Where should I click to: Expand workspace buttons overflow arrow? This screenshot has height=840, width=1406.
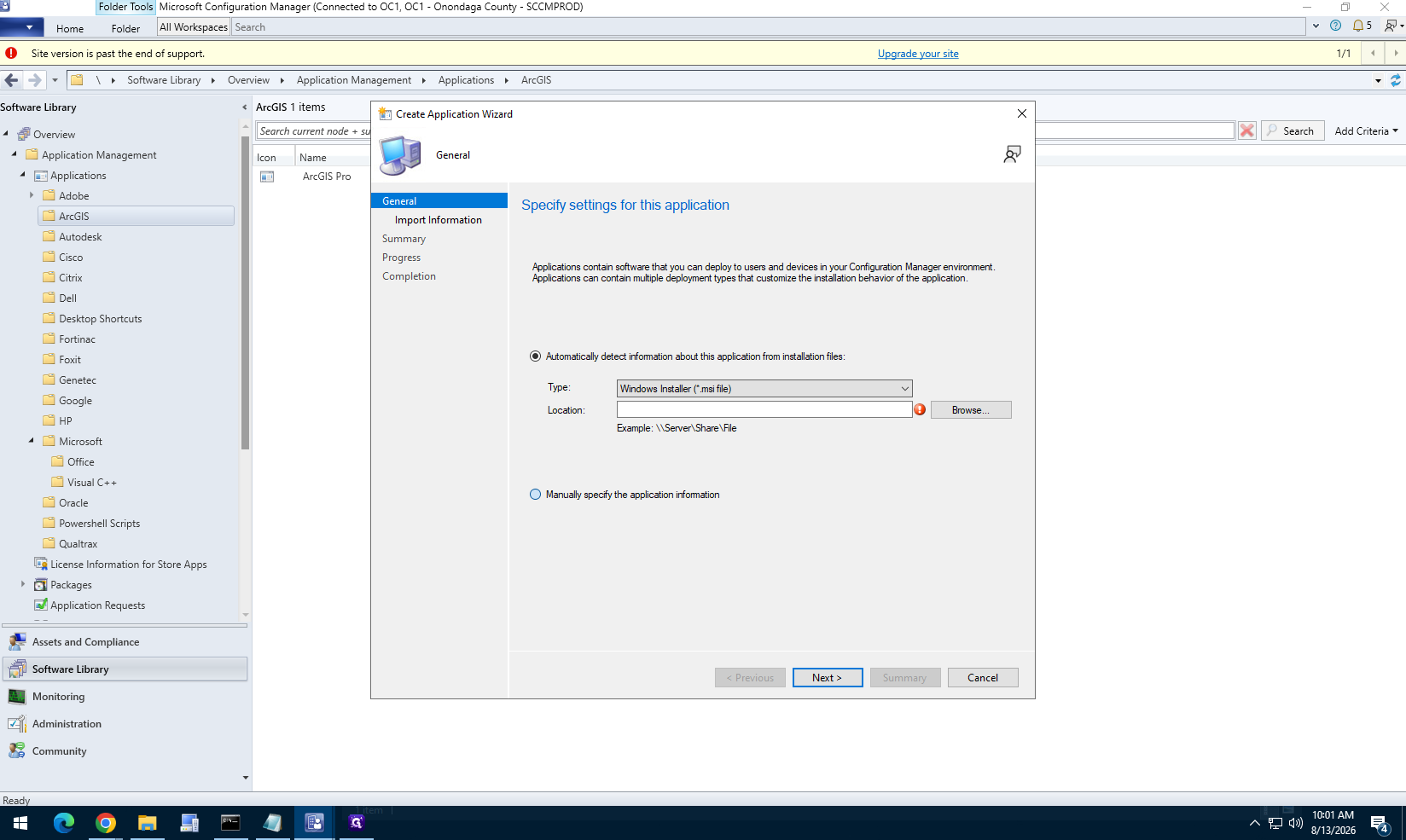(x=246, y=777)
